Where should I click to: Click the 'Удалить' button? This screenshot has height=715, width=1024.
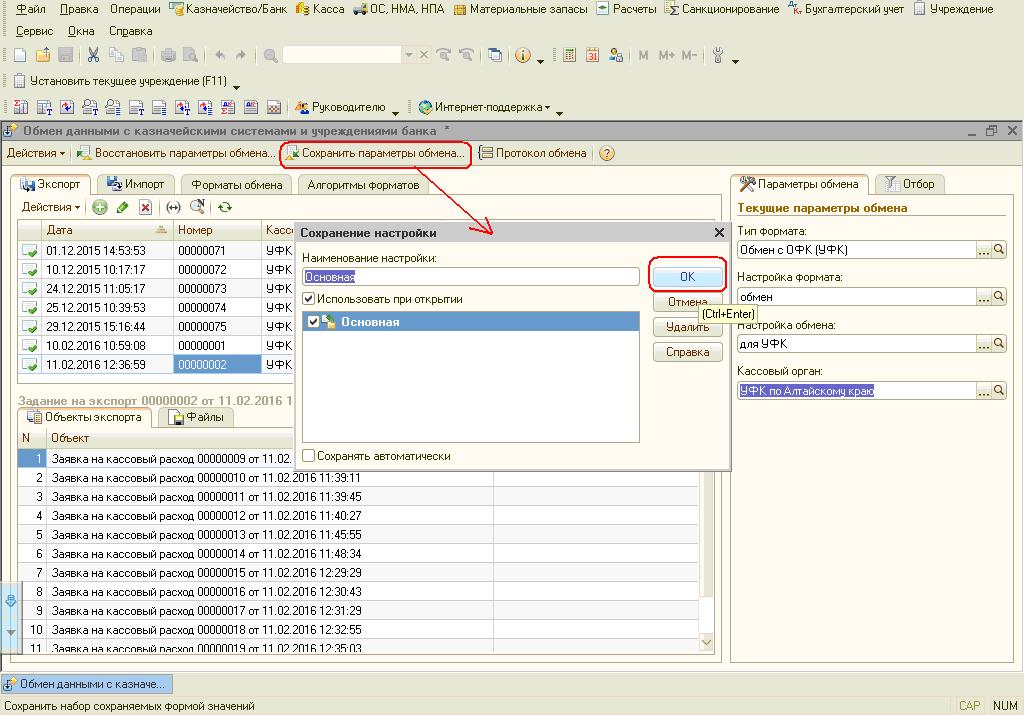(687, 327)
